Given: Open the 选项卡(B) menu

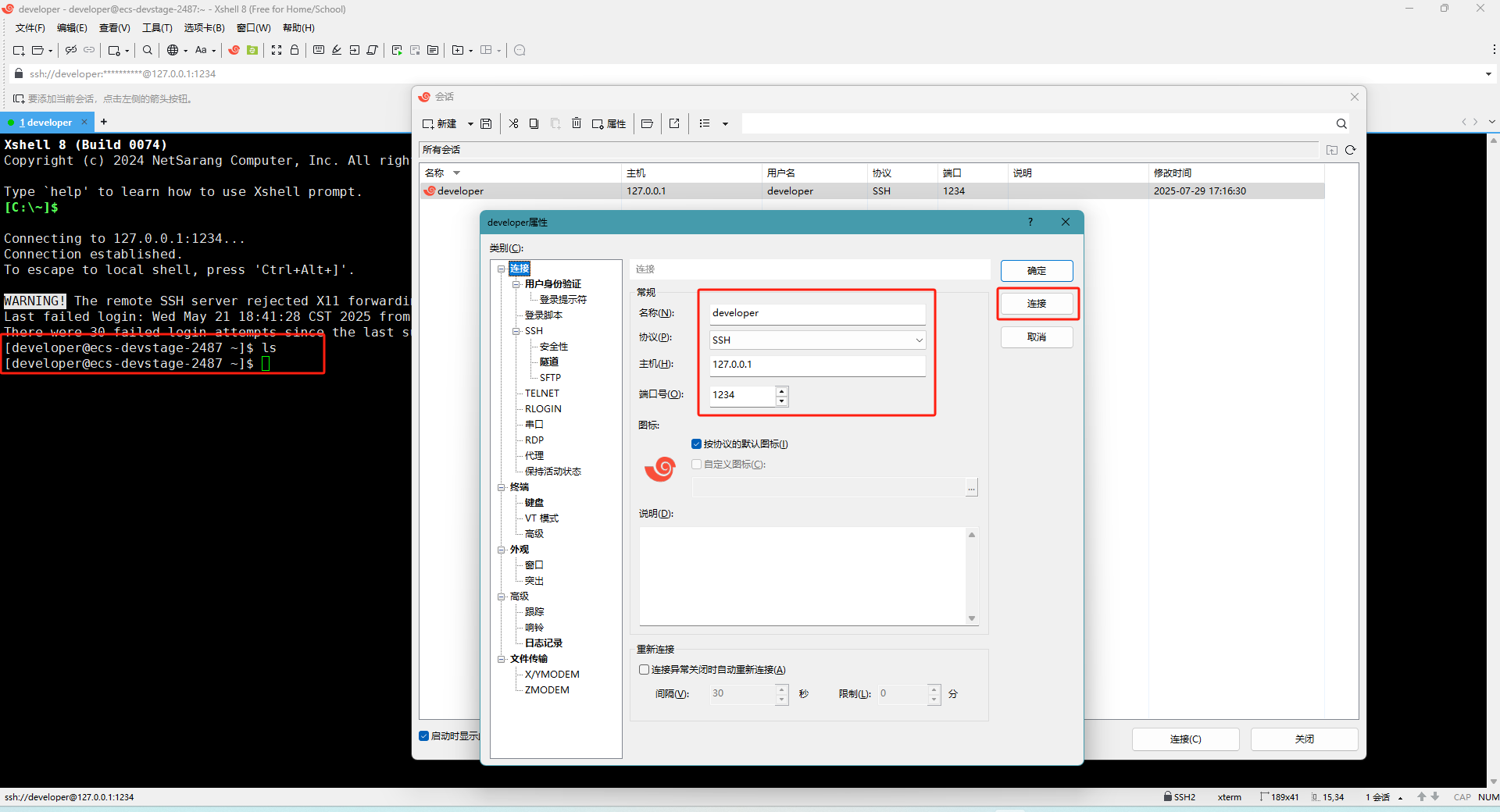Looking at the screenshot, I should point(204,28).
